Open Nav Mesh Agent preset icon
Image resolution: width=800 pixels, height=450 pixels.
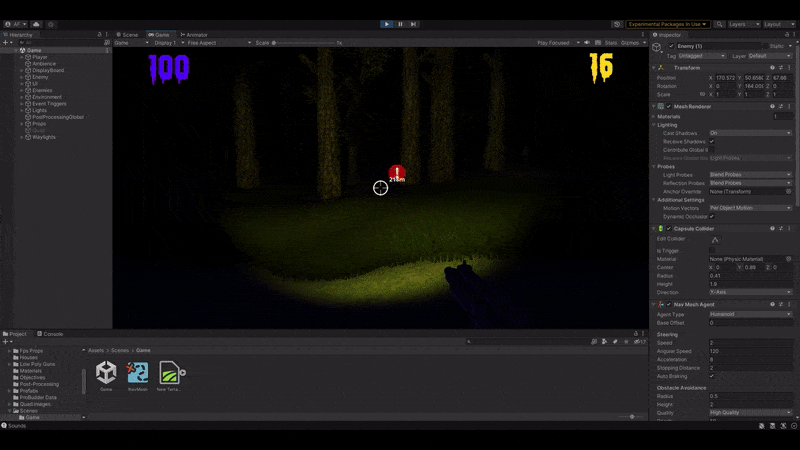click(x=781, y=304)
